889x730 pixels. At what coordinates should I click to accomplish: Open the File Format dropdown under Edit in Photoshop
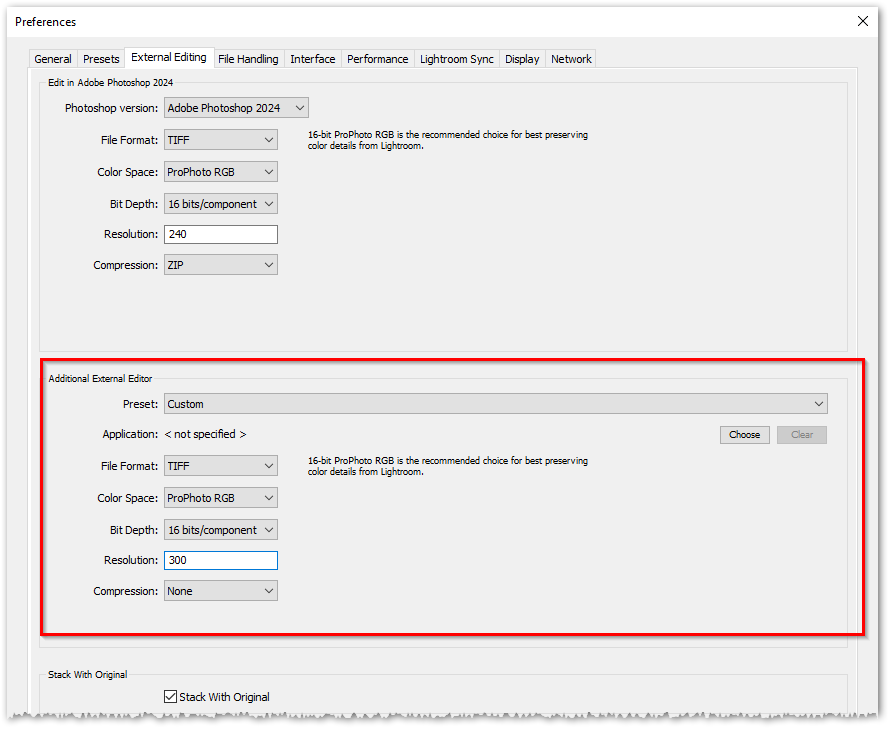(x=220, y=140)
